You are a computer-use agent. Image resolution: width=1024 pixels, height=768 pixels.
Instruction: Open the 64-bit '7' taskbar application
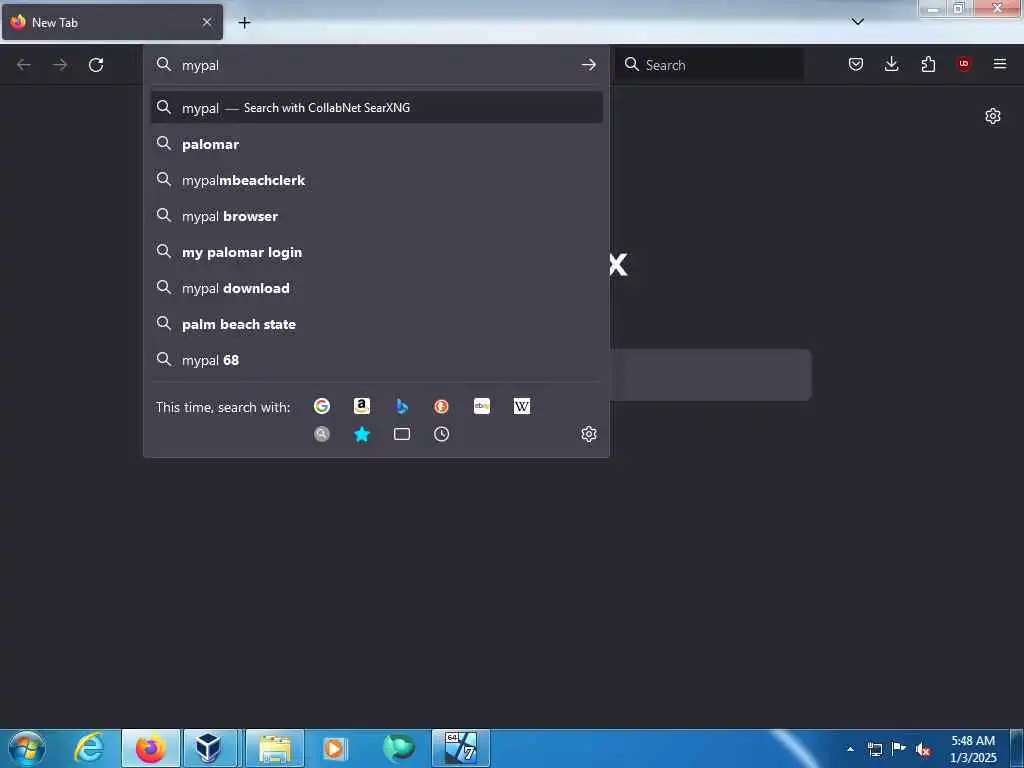tap(460, 748)
